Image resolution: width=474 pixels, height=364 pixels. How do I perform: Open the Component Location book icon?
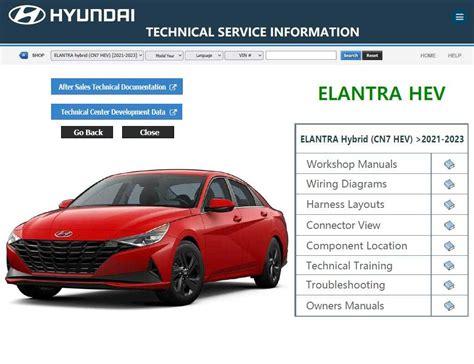pos(449,246)
